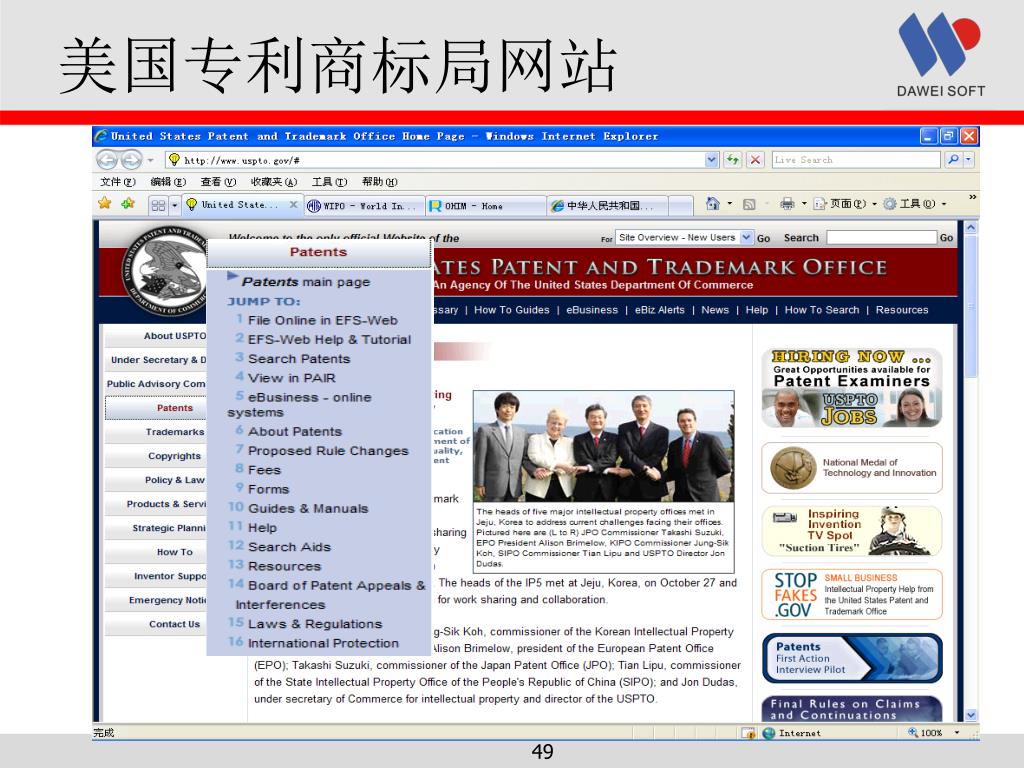Open the 帮助(H) menu
The image size is (1024, 768).
pyautogui.click(x=379, y=182)
